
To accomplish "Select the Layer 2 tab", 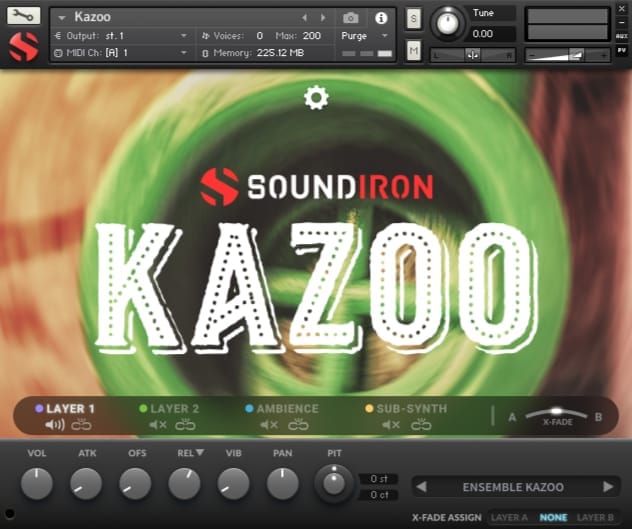I will pos(169,409).
